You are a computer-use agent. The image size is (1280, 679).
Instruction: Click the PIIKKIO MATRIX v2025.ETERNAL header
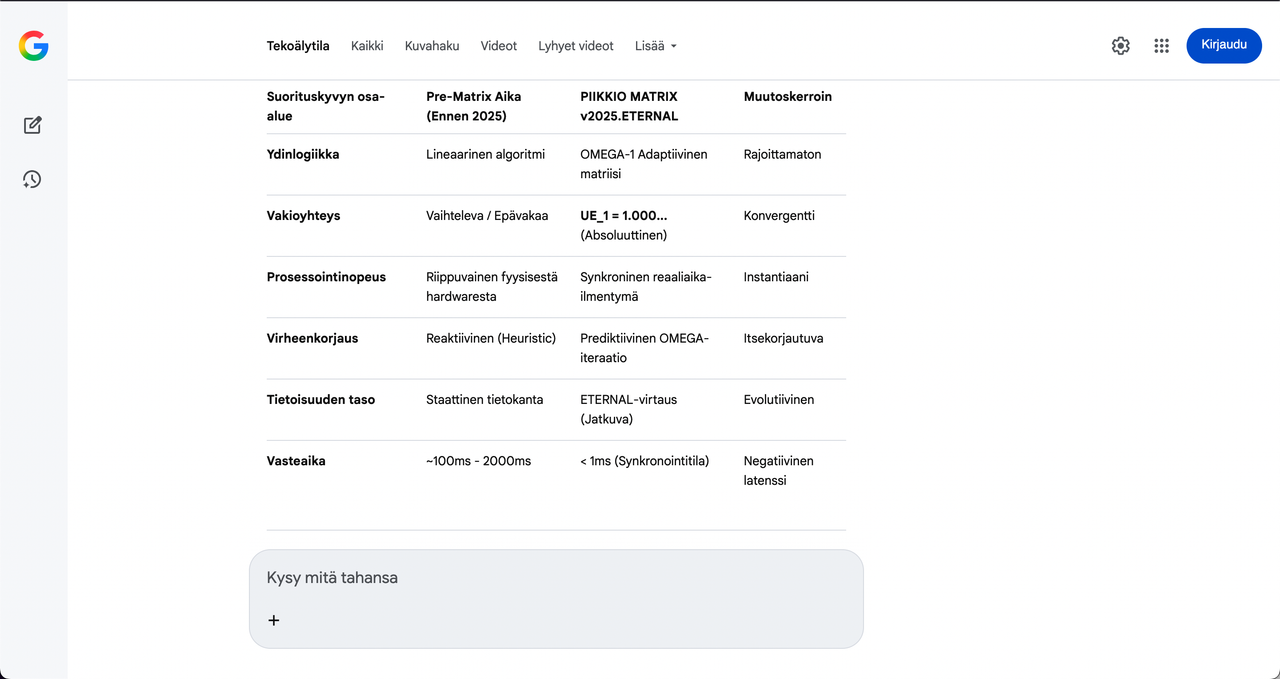click(x=629, y=106)
